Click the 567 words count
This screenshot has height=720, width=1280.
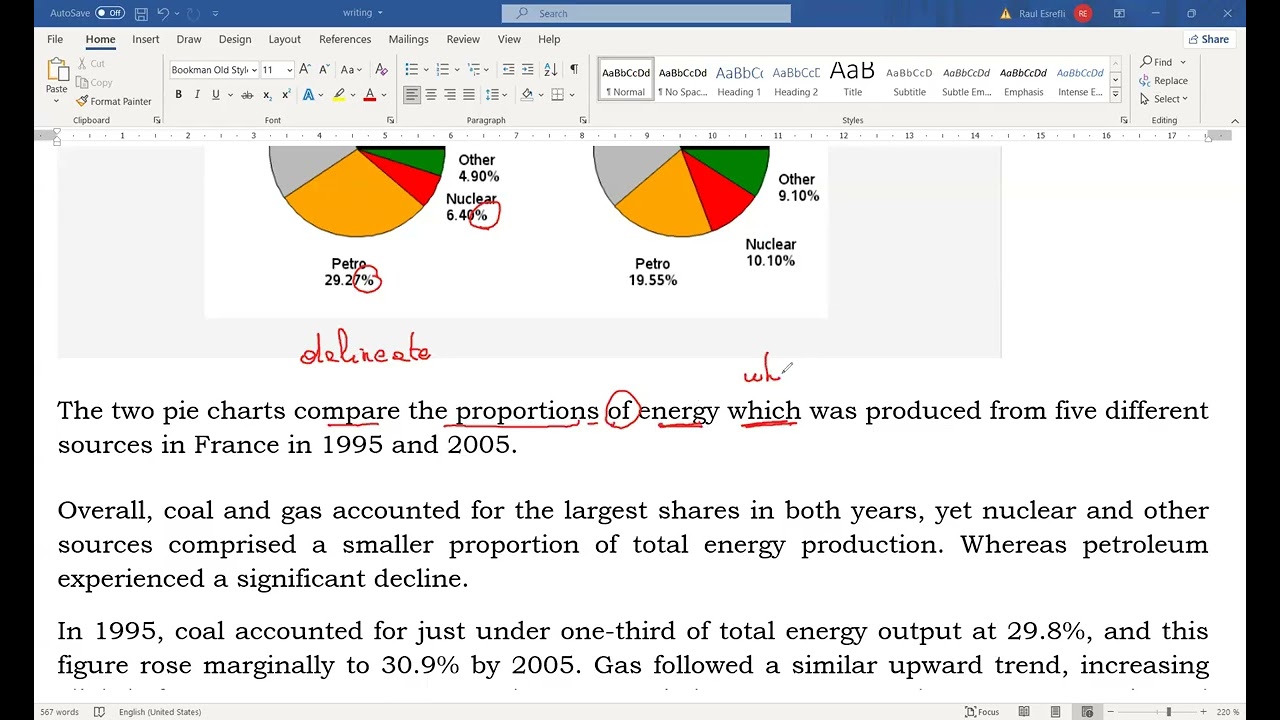[x=59, y=712]
